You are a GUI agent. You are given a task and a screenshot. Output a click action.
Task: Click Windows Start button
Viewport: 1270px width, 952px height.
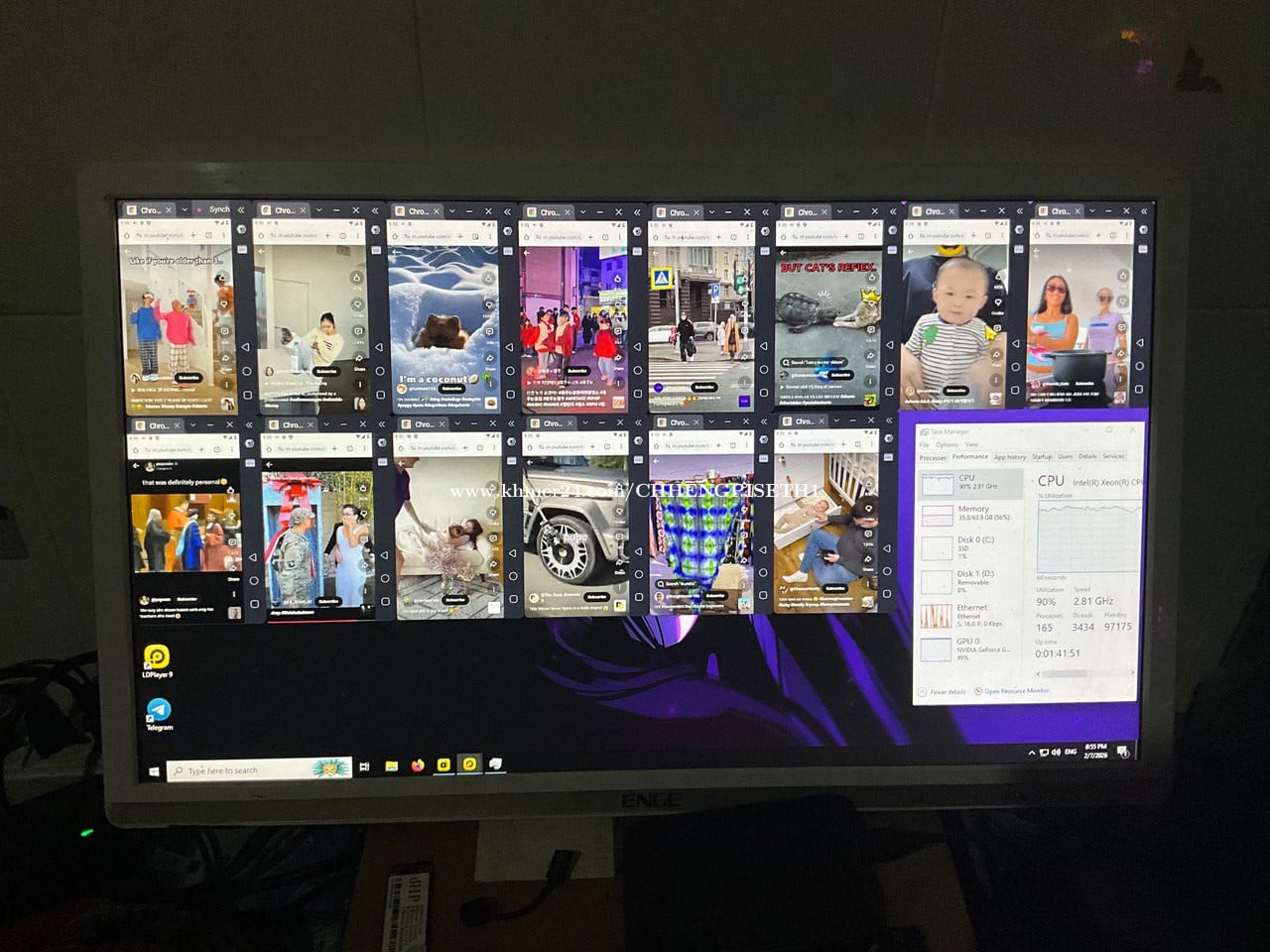click(x=155, y=771)
